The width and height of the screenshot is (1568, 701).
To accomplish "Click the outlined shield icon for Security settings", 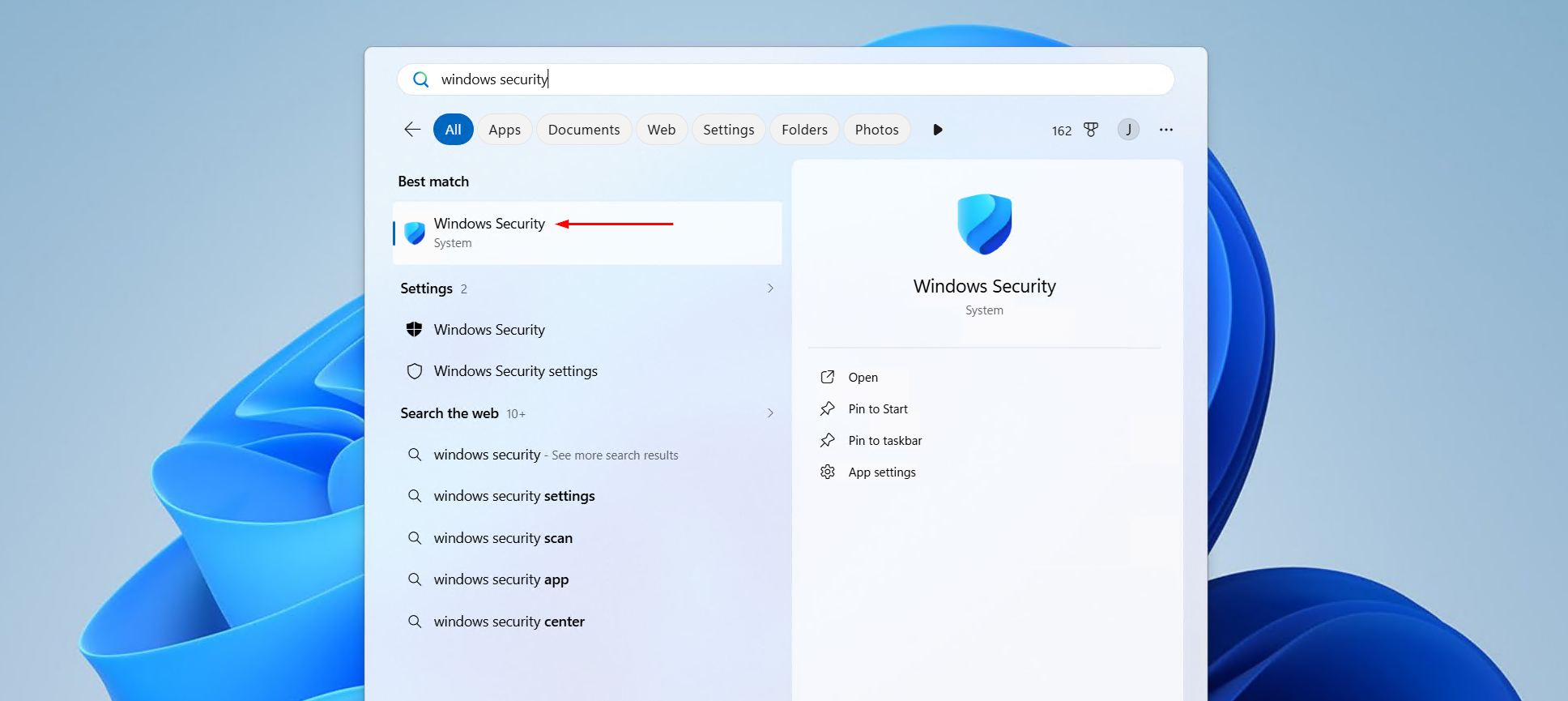I will (x=414, y=371).
